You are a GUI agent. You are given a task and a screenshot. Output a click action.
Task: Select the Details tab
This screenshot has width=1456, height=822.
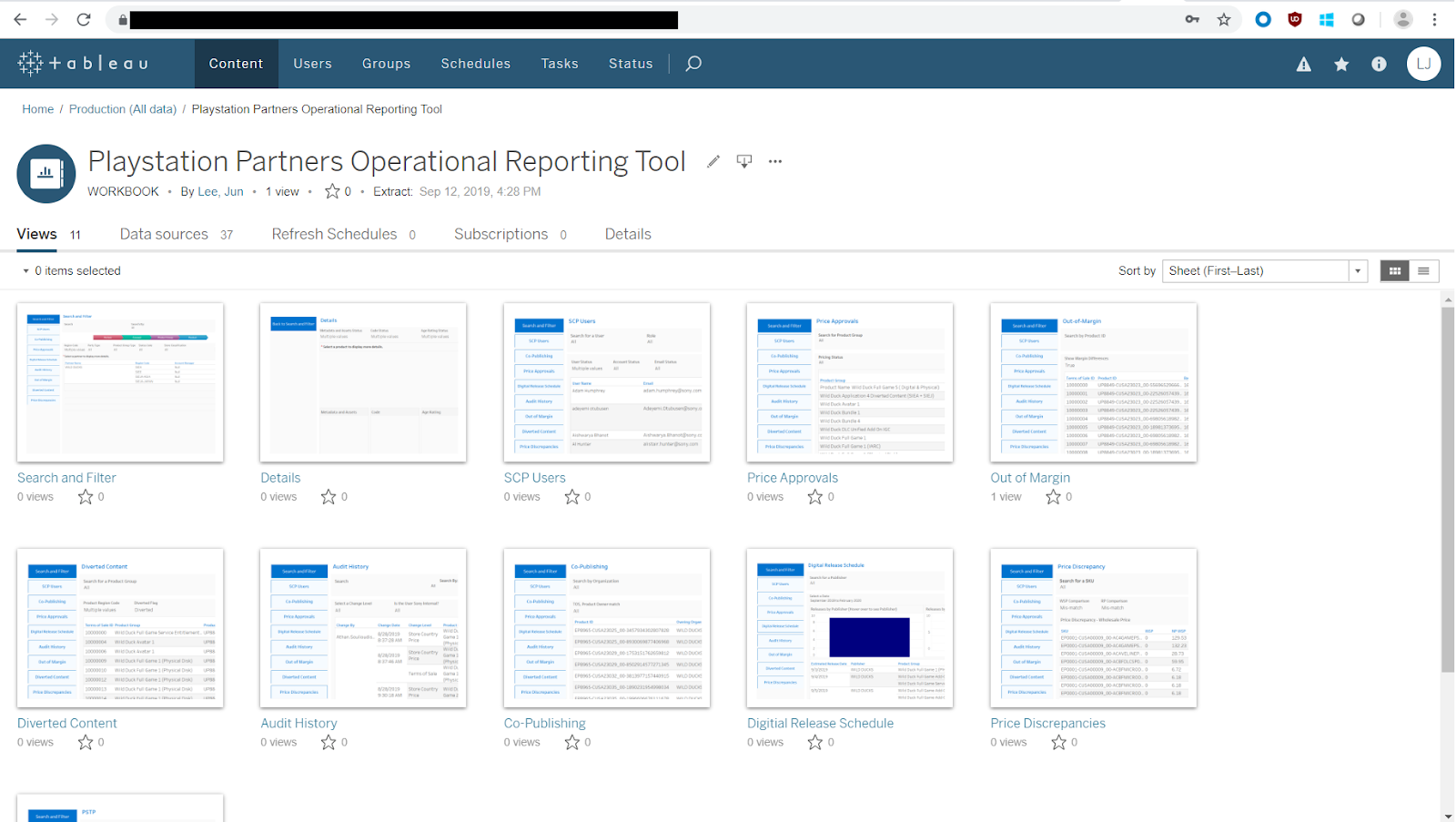pyautogui.click(x=628, y=235)
